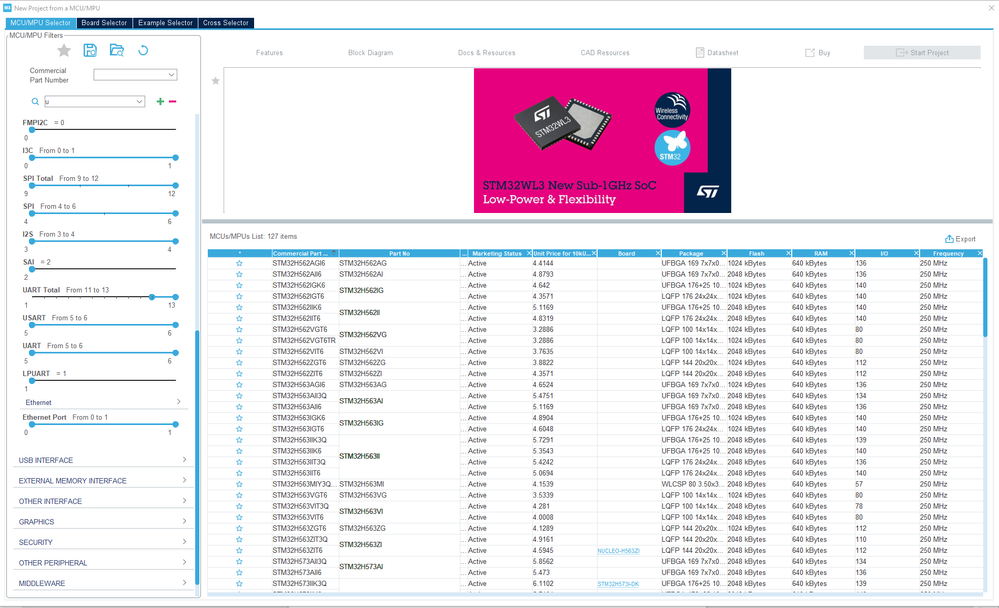Close the Board column X icon

pos(658,254)
